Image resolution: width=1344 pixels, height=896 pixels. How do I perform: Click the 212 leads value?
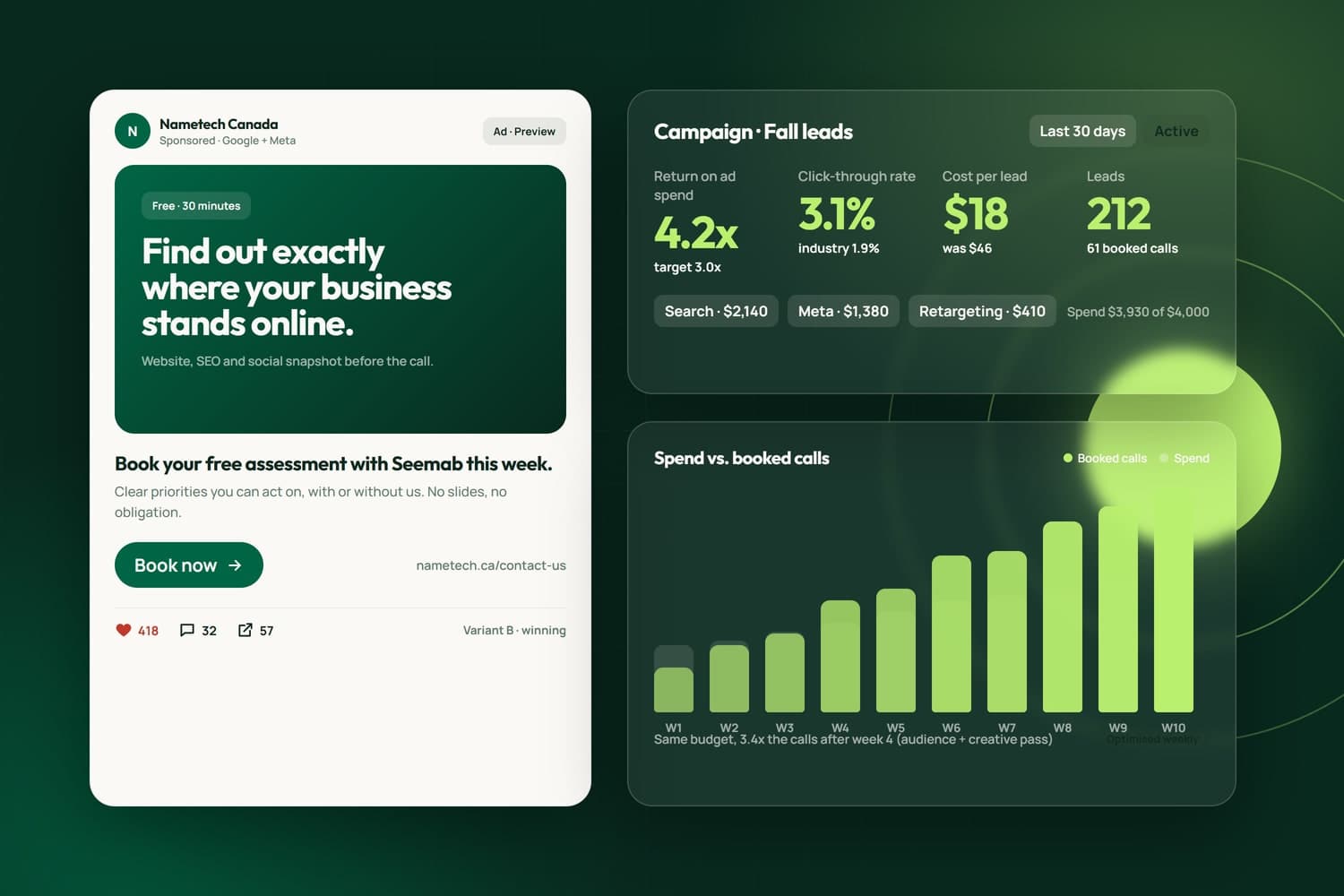1118,214
